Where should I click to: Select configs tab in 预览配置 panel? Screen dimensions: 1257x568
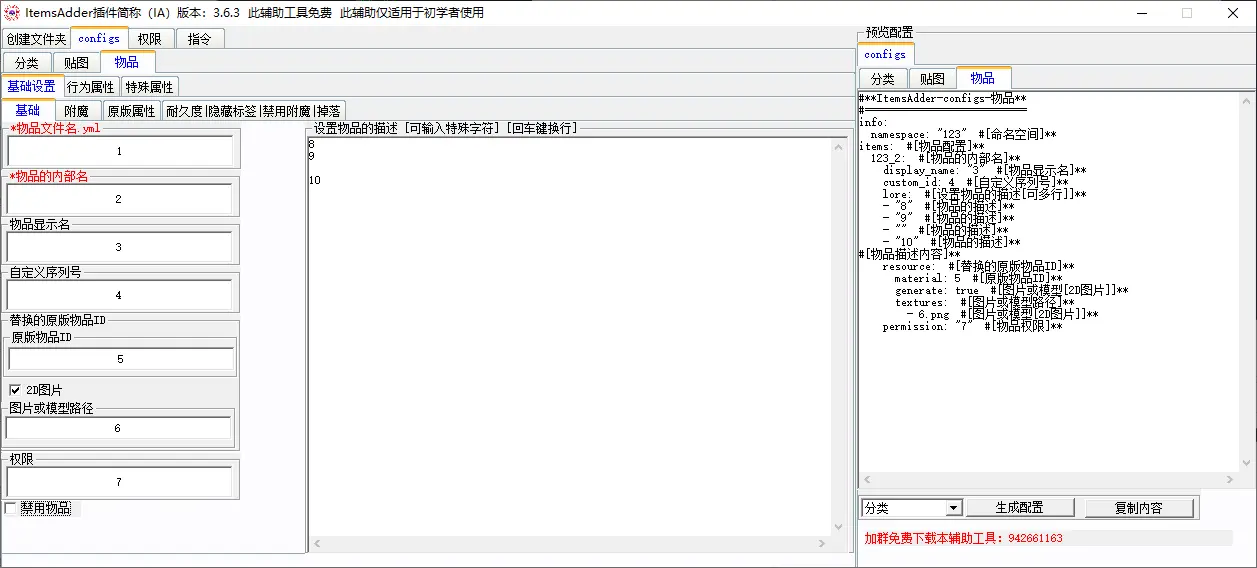[885, 54]
